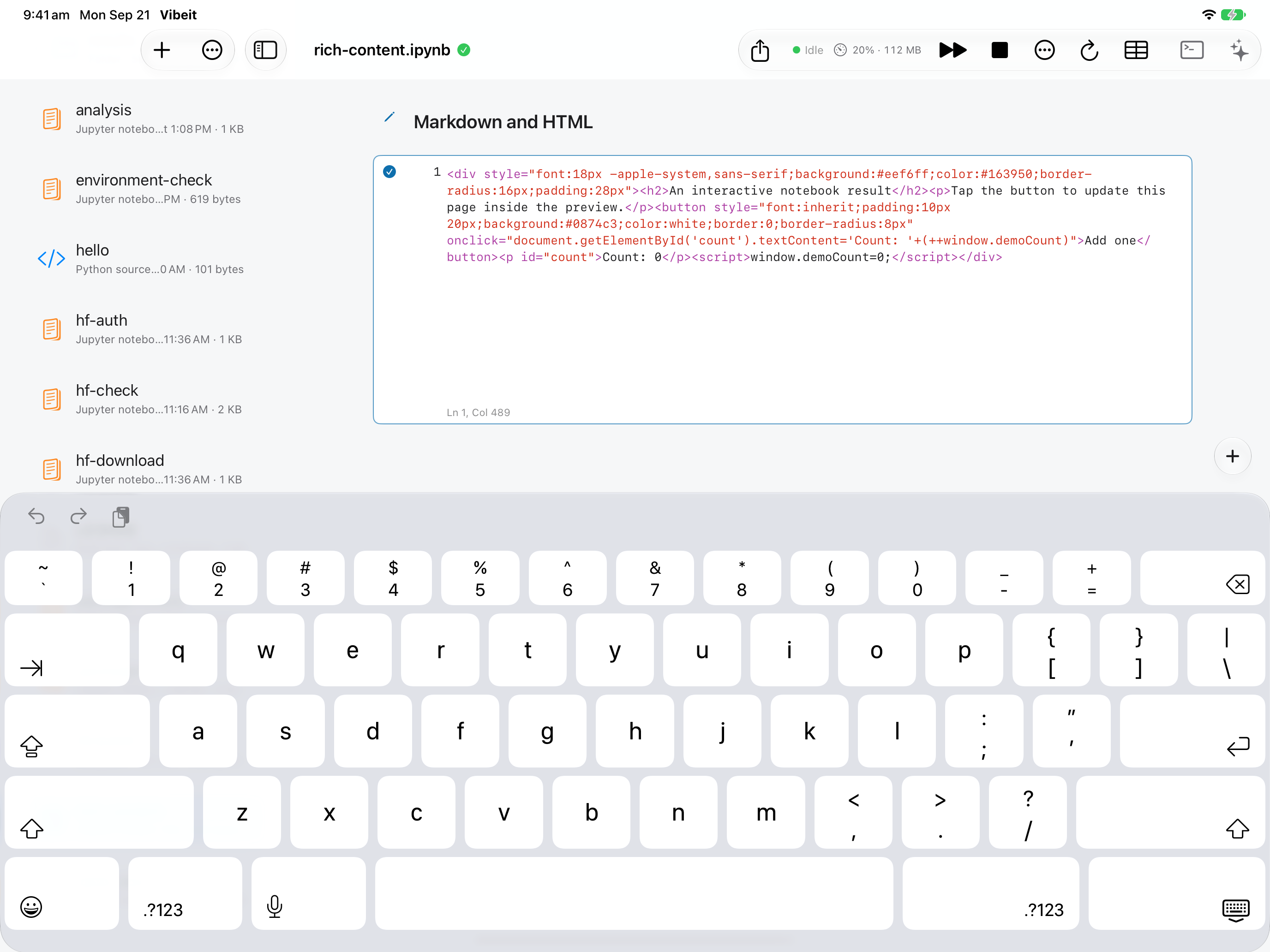1270x952 pixels.
Task: Switch to numbers with left .?123 key
Action: tap(185, 893)
